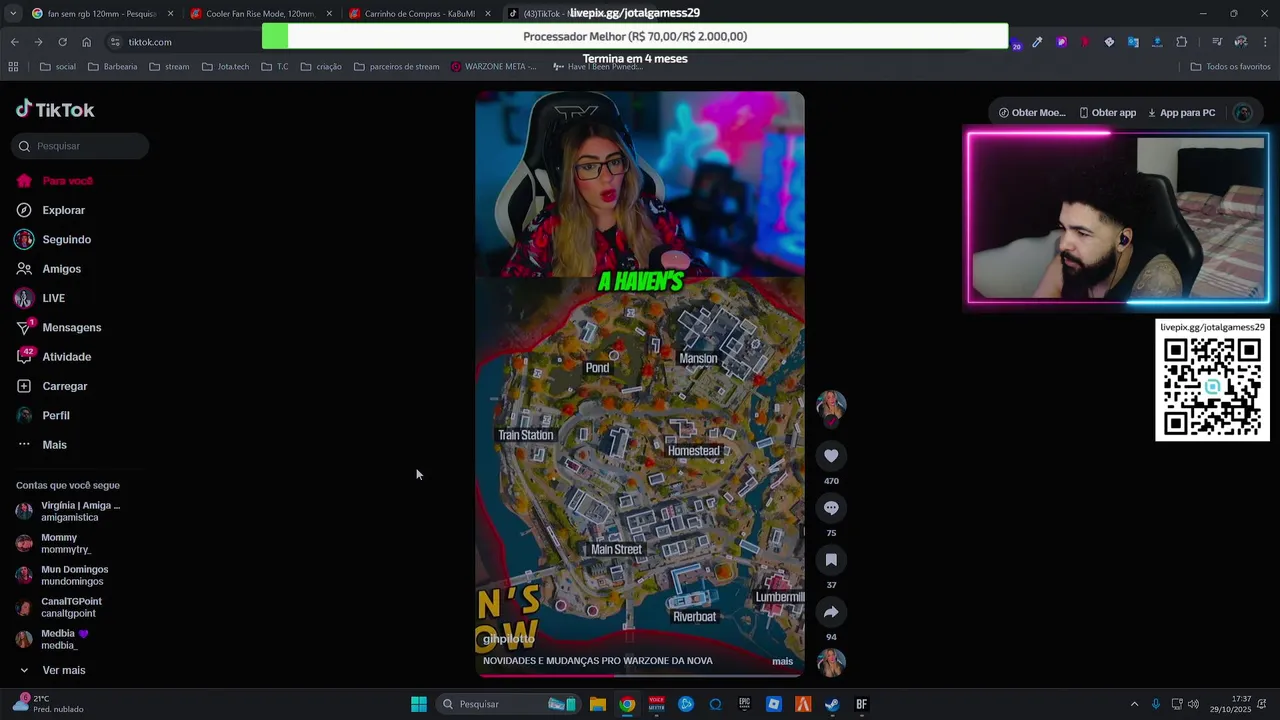Viewport: 1280px width, 720px height.
Task: Click Obter app button
Action: [1107, 113]
